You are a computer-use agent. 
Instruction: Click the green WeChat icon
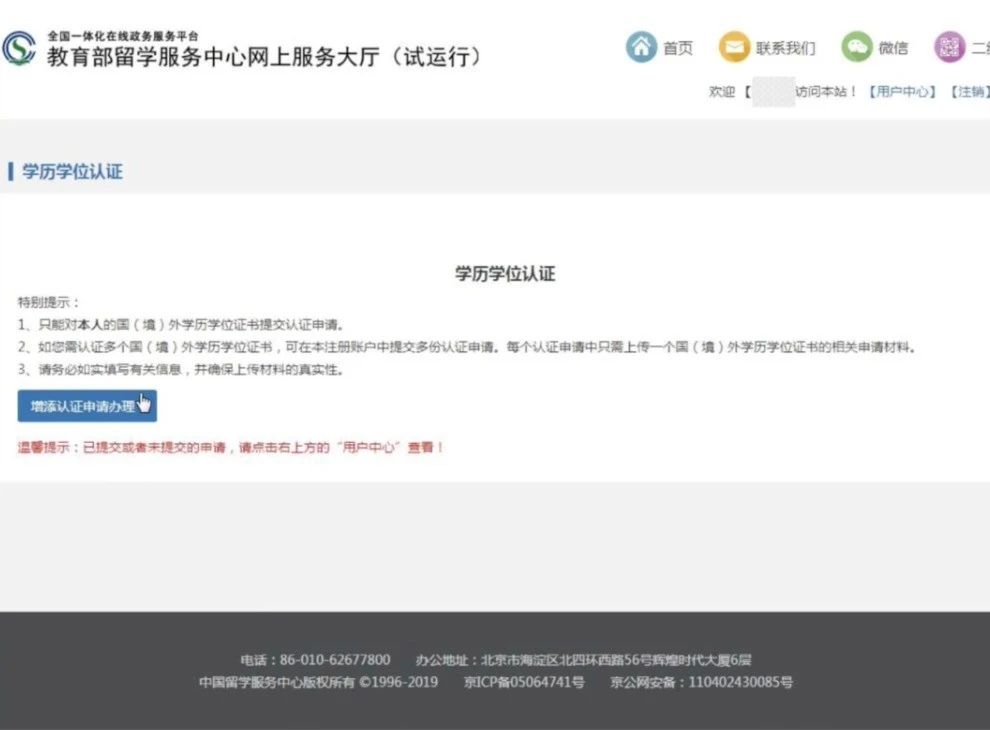[x=857, y=47]
